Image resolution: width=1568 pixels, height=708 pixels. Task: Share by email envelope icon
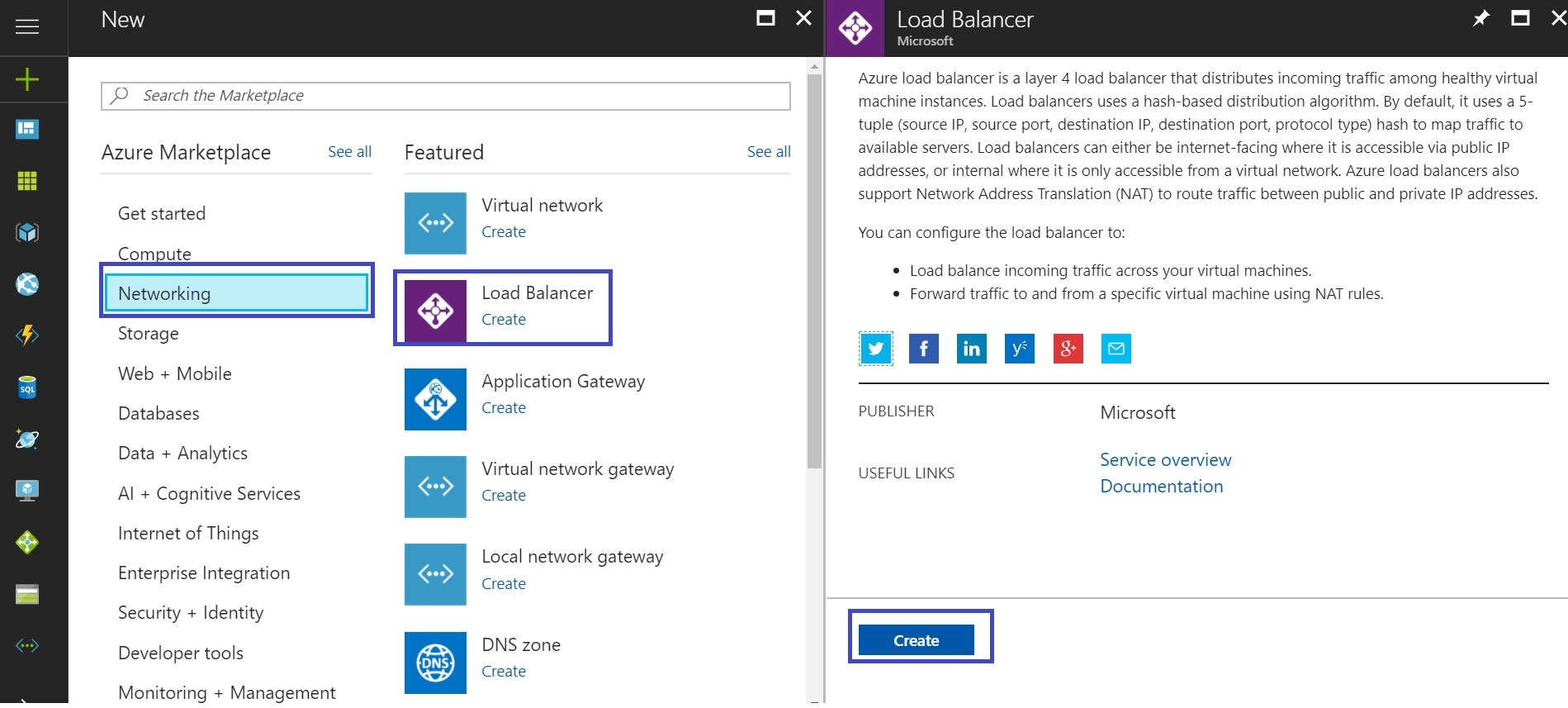(x=1116, y=349)
